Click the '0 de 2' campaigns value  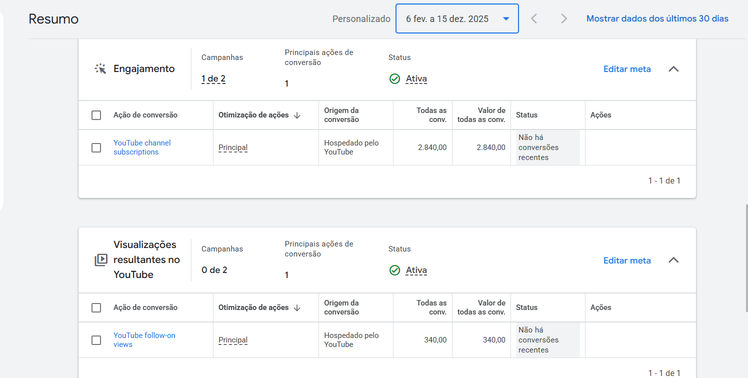pyautogui.click(x=214, y=270)
